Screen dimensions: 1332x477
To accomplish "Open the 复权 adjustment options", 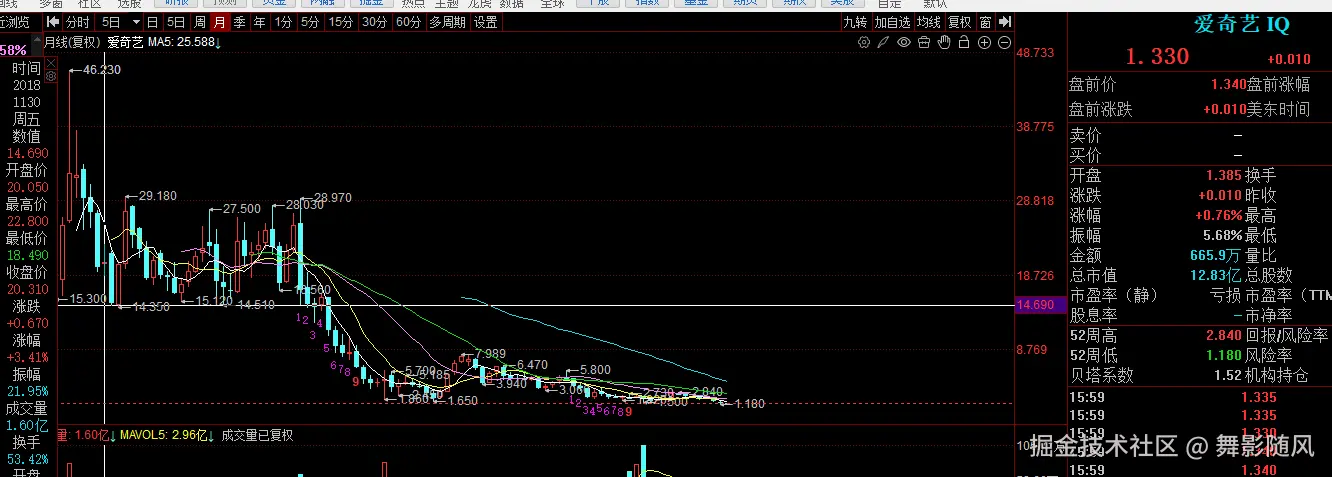I will coord(959,21).
